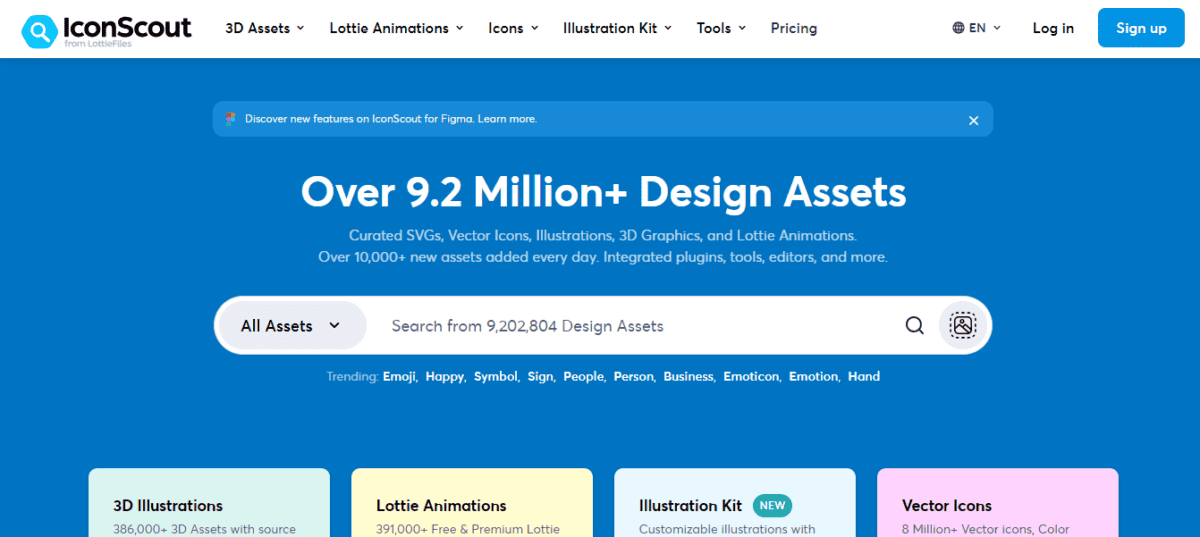Screen dimensions: 1200x537
Task: Follow the Learn more link in banner
Action: pos(507,119)
